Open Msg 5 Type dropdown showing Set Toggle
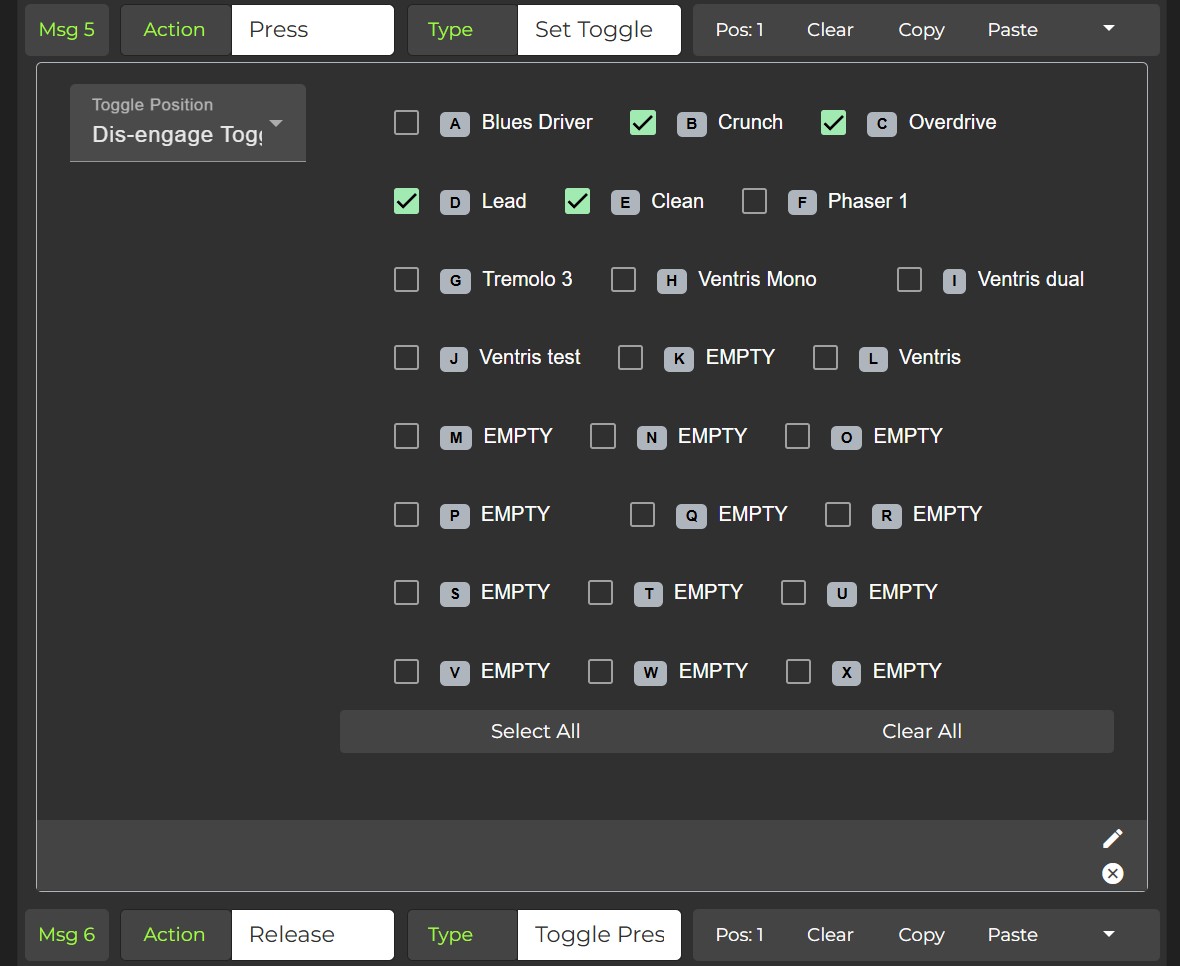Screen dimensions: 1180x966 pyautogui.click(x=598, y=30)
